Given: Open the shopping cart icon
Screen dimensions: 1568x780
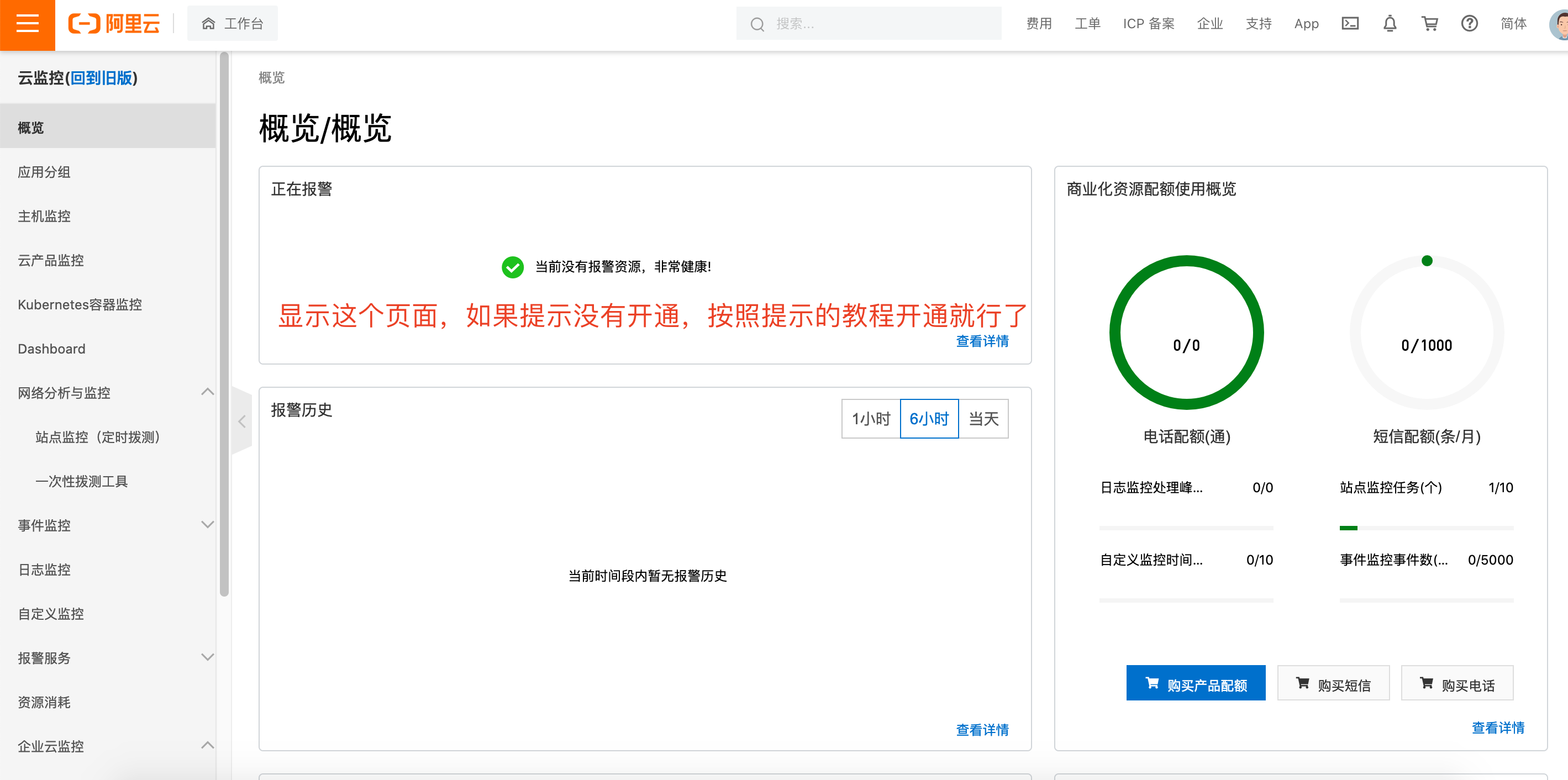Looking at the screenshot, I should click(1429, 24).
